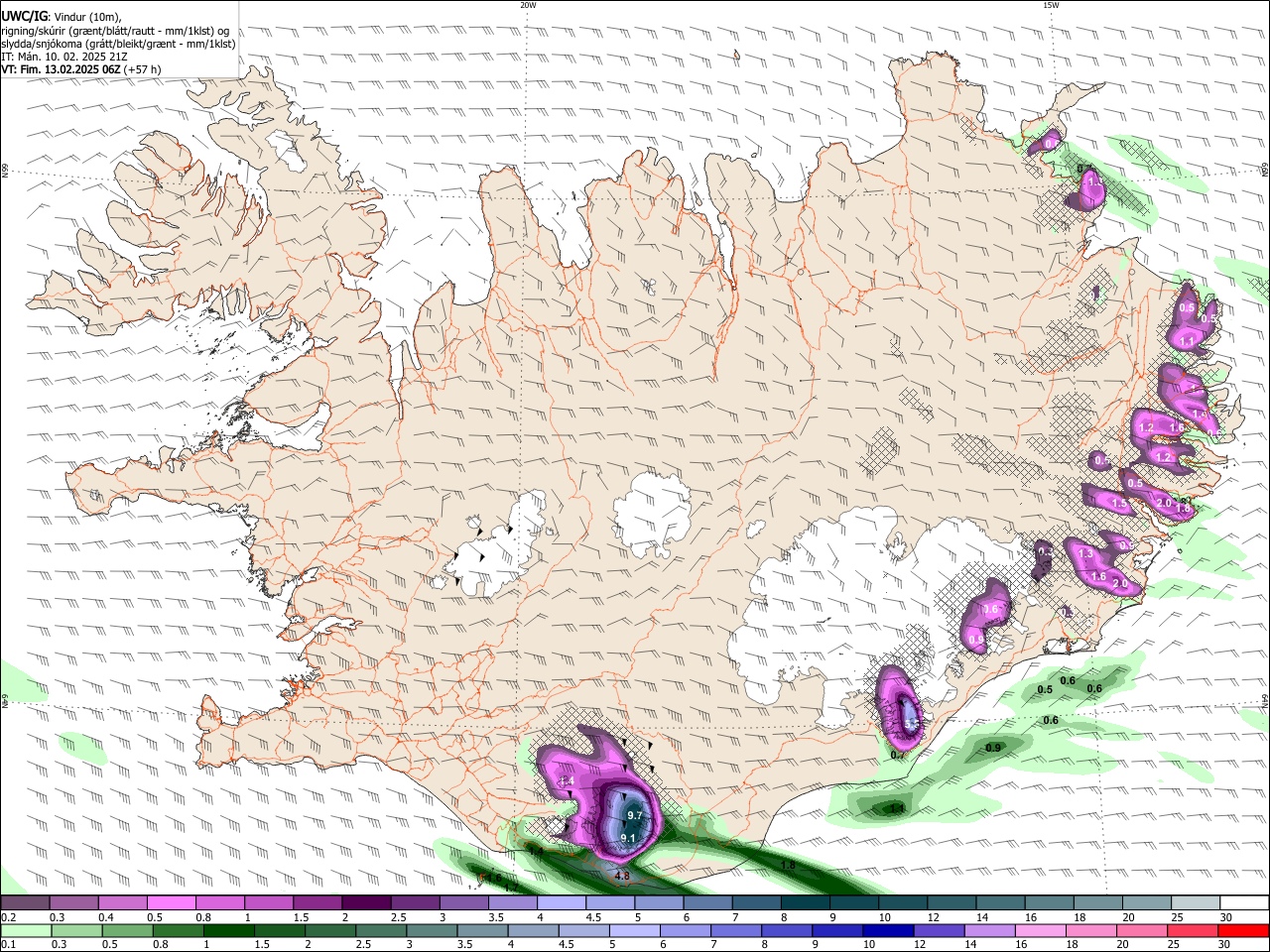Pick the dark purple 2 swatch in upper scale
Screen dimensions: 1270x952
coord(366,903)
